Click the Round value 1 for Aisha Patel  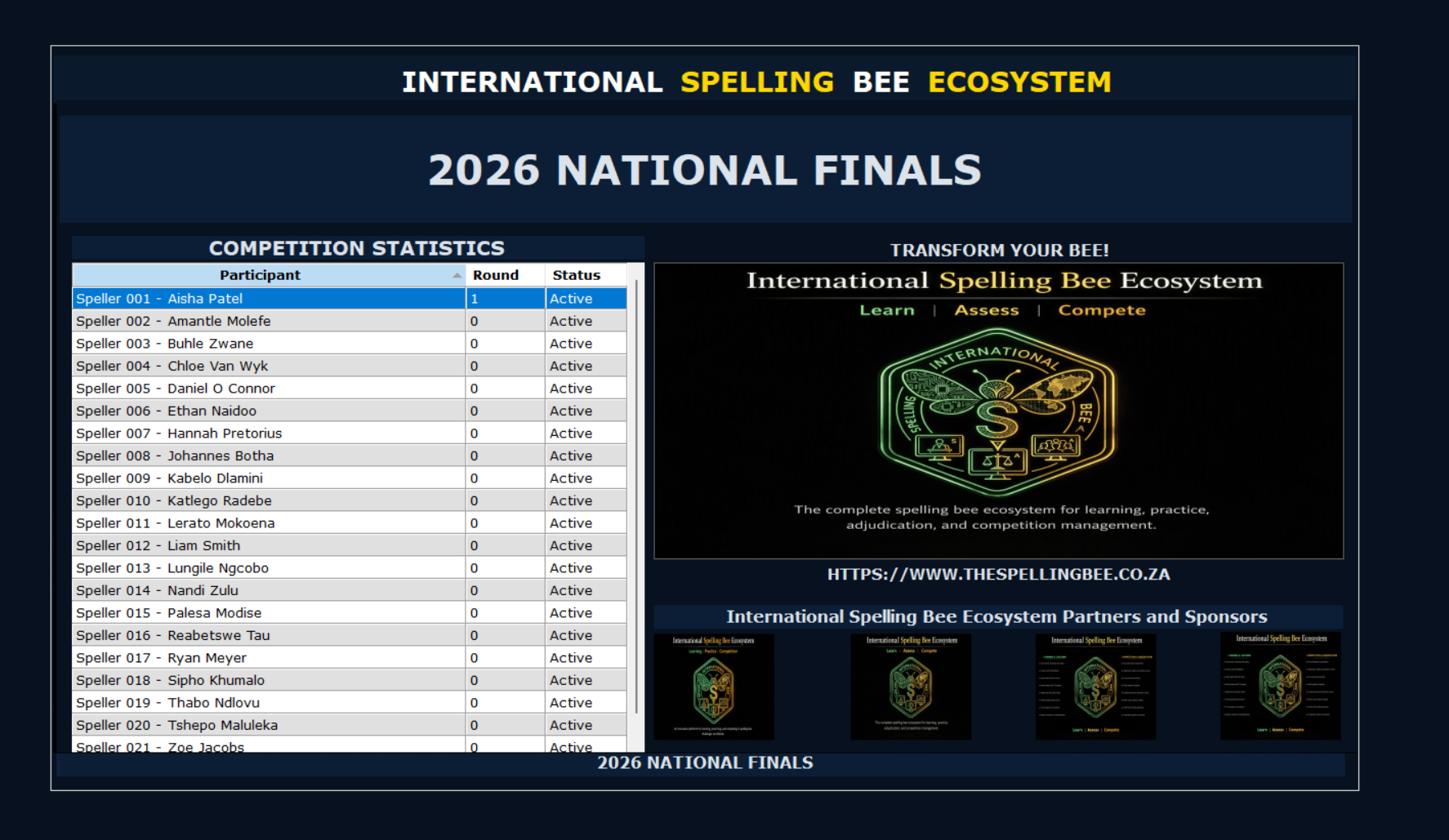pos(506,299)
